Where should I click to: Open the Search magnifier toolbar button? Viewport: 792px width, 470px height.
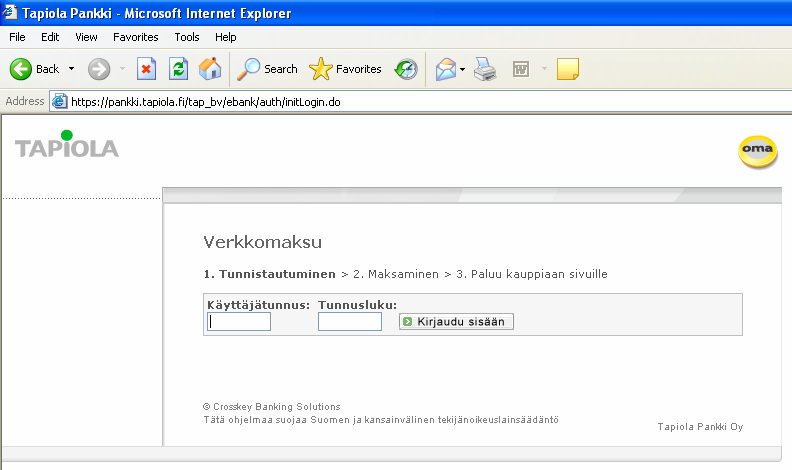[267, 69]
